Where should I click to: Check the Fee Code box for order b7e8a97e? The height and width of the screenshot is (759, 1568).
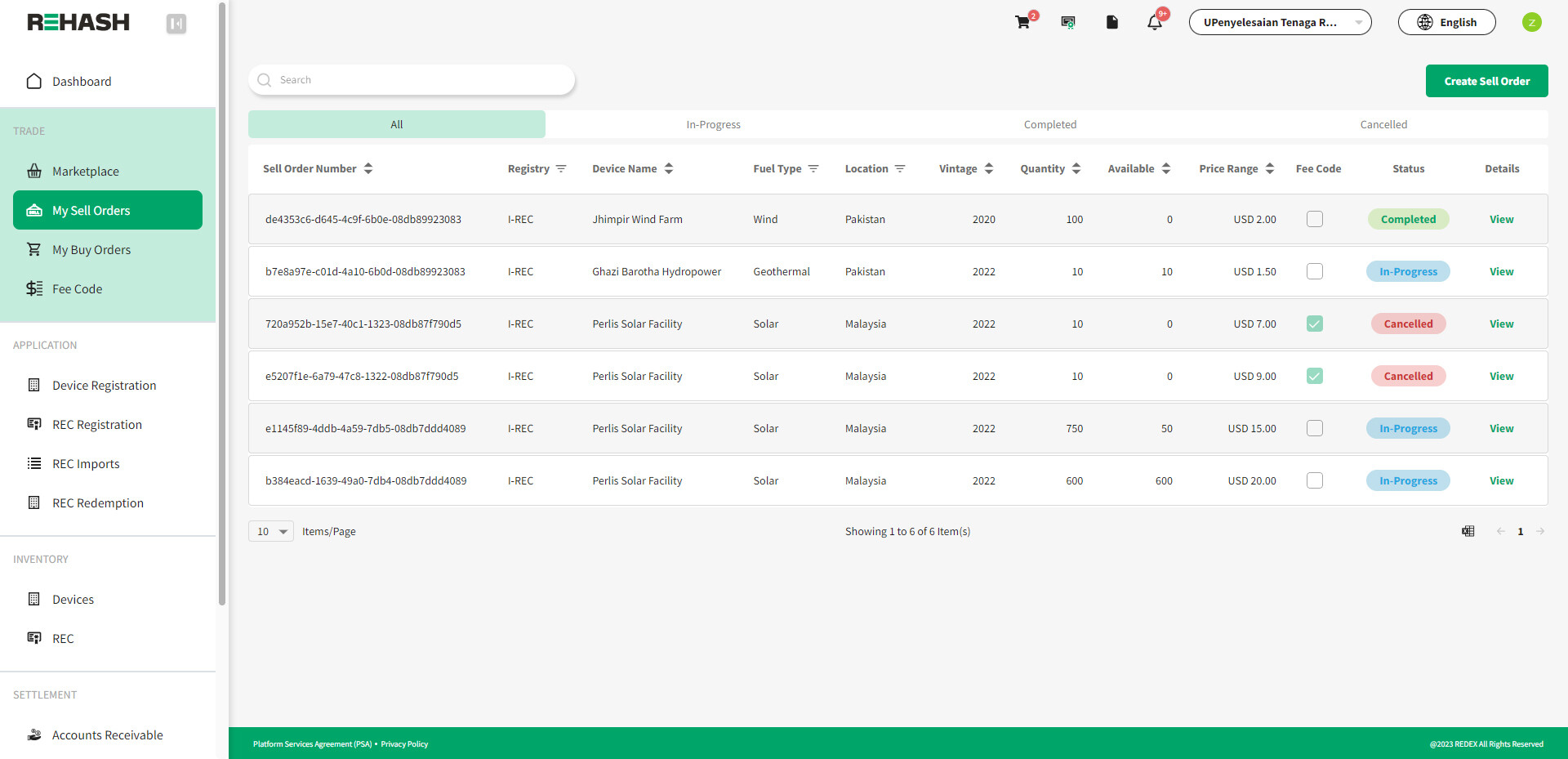(1314, 271)
